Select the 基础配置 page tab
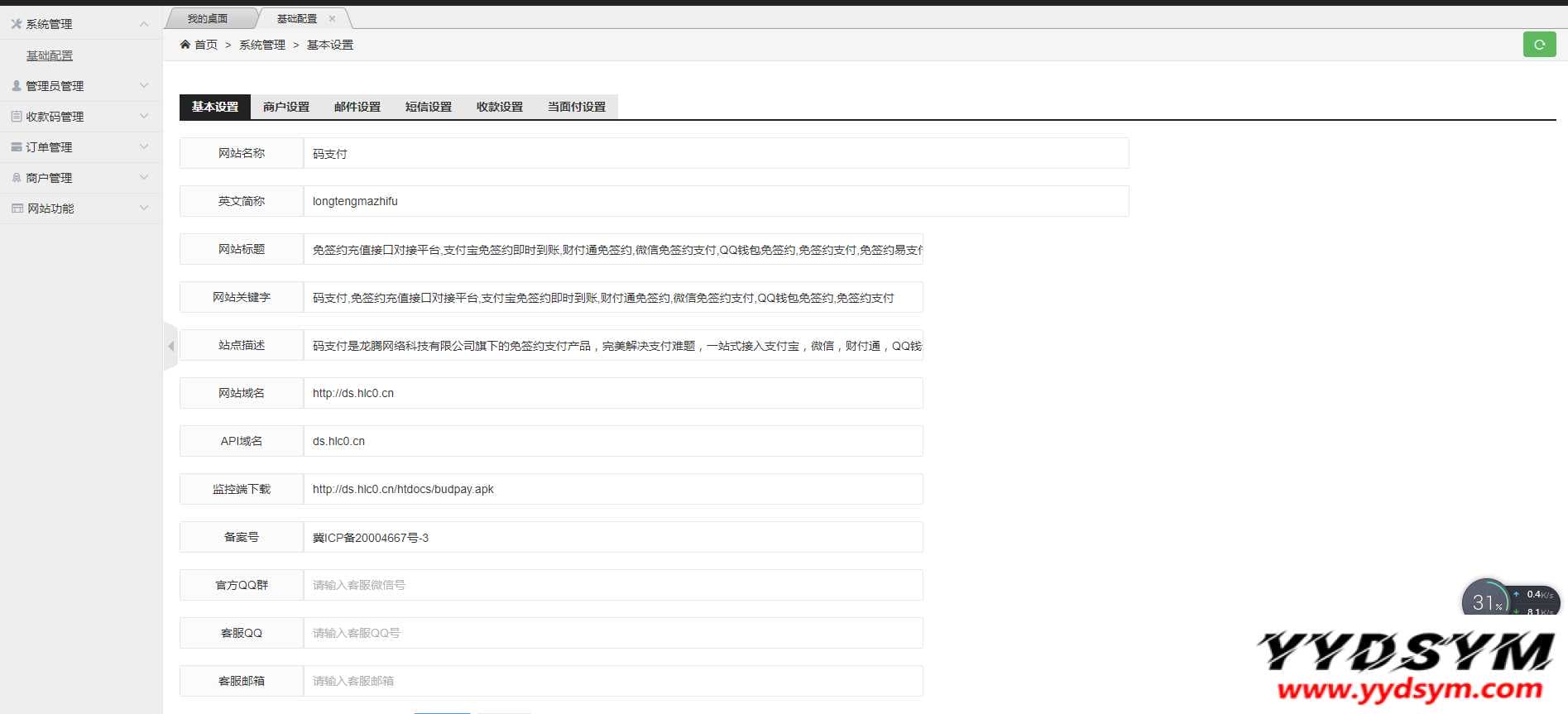Image resolution: width=1568 pixels, height=714 pixels. click(297, 18)
